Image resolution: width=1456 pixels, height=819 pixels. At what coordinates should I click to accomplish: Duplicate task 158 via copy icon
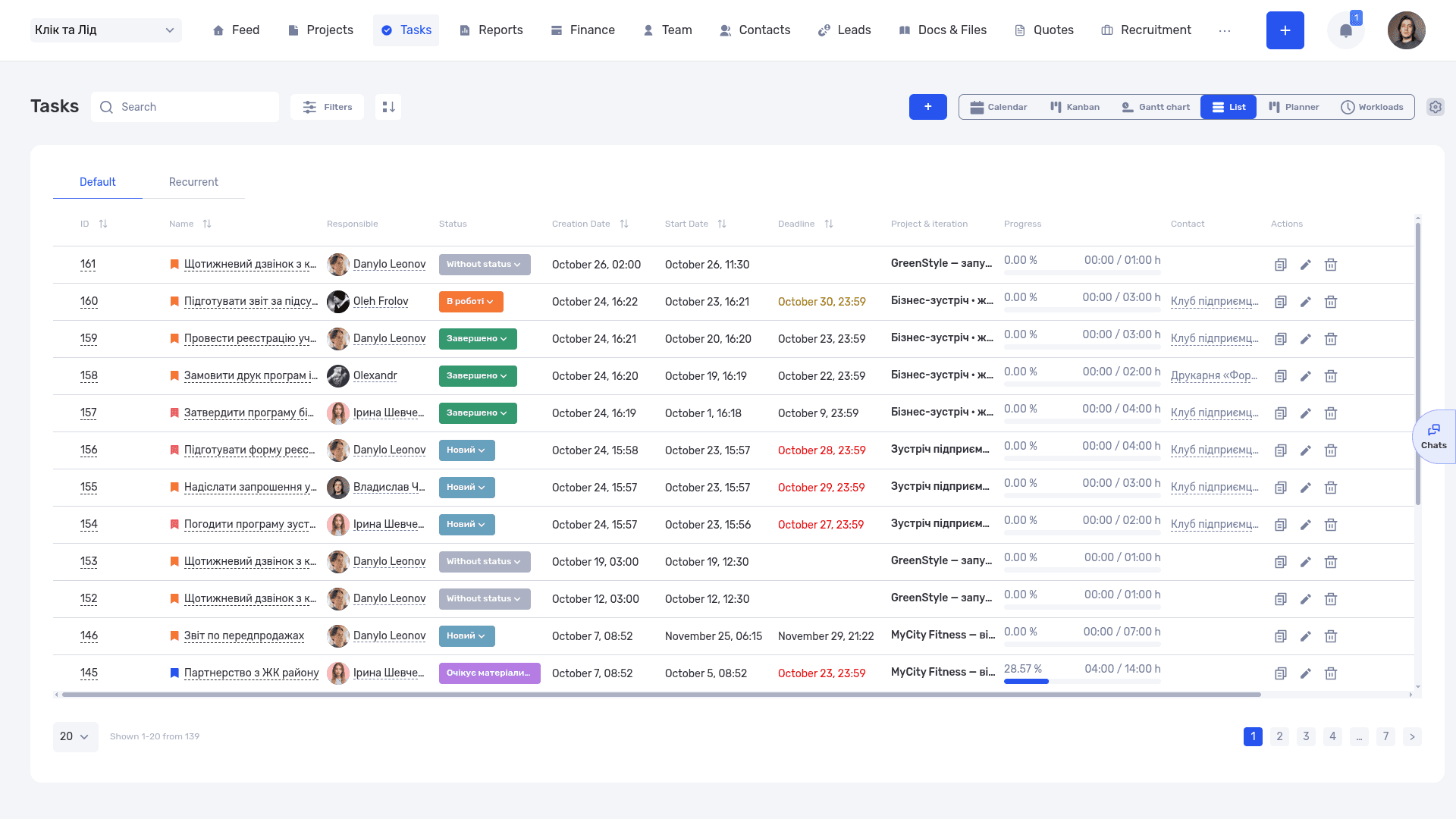tap(1280, 376)
